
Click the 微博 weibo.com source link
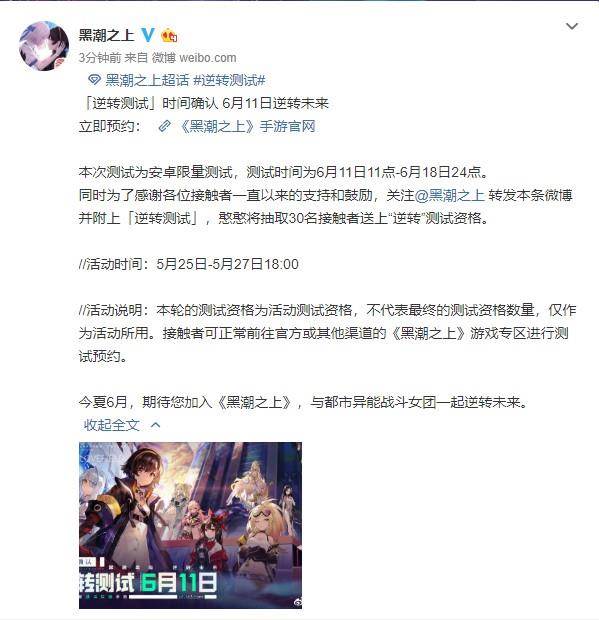coord(194,58)
